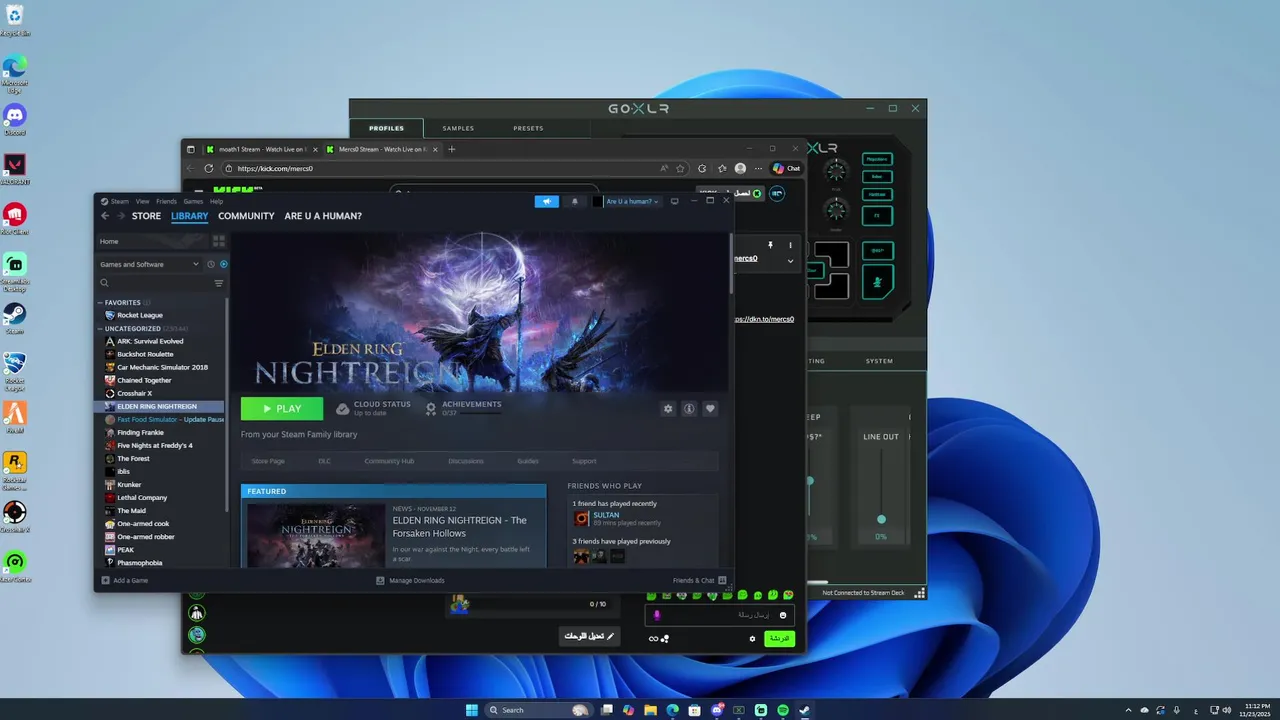Click the green chat send button on Kick

(779, 638)
